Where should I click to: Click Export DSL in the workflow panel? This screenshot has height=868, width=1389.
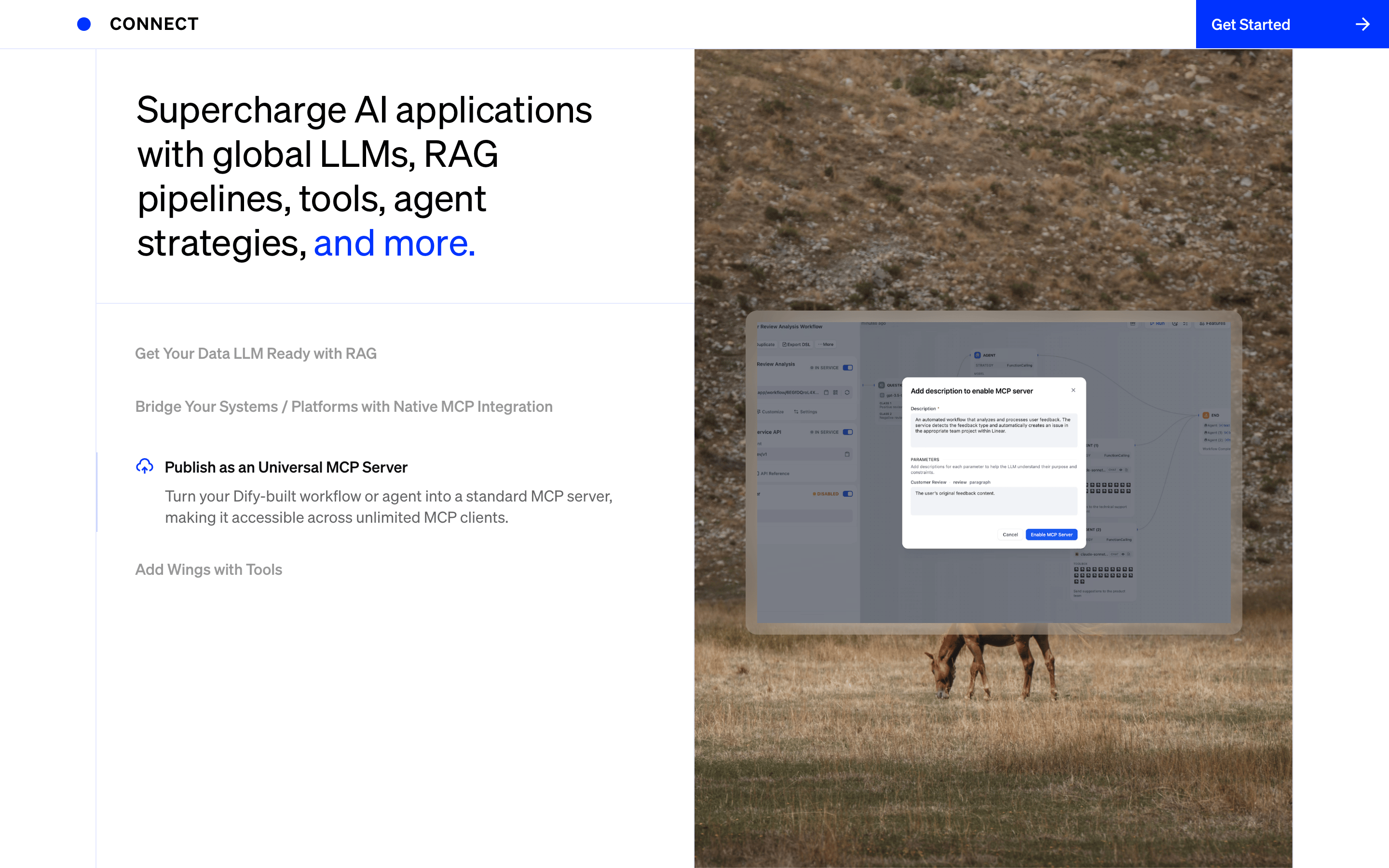(x=797, y=344)
